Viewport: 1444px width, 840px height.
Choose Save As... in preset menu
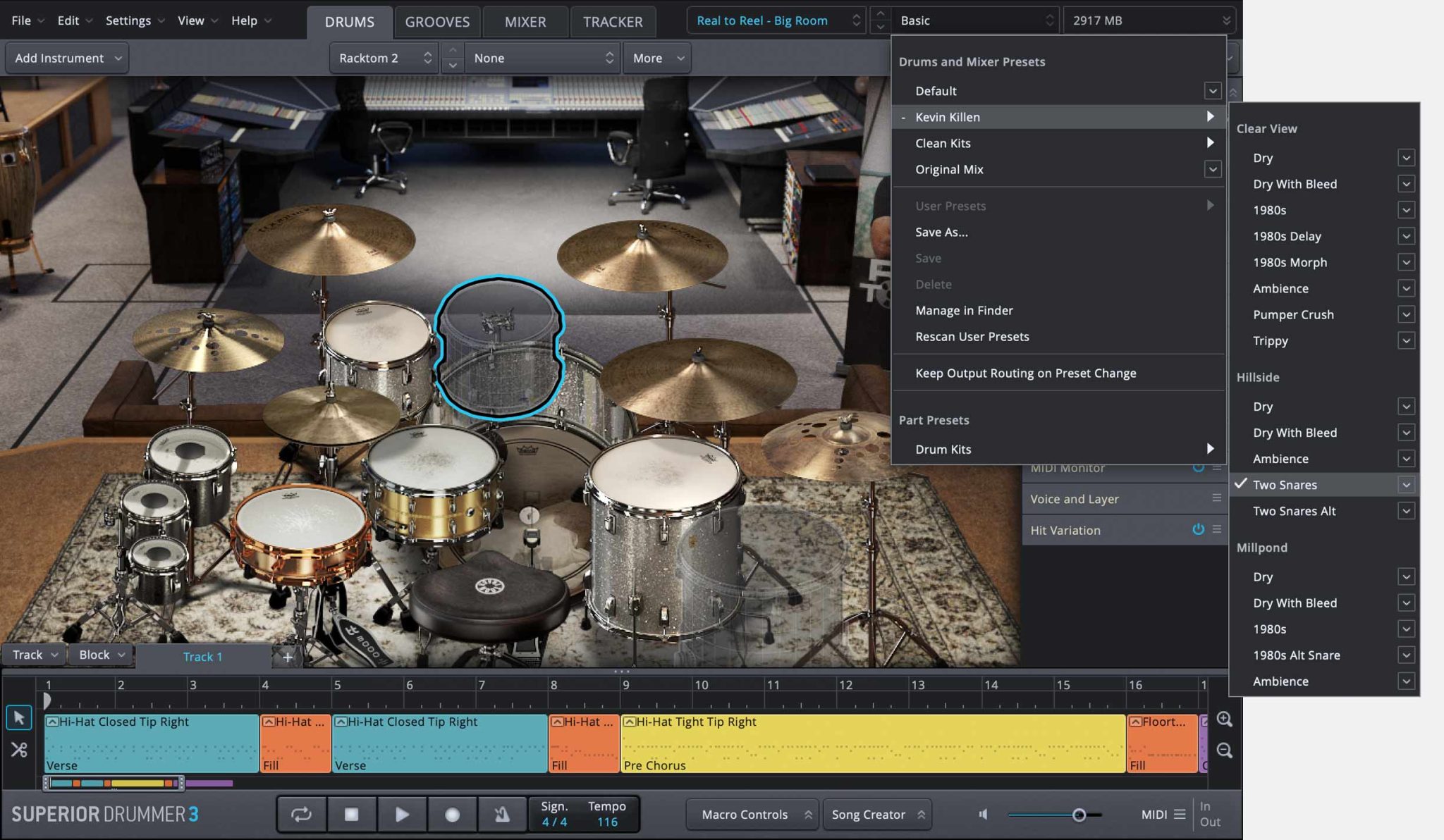941,232
